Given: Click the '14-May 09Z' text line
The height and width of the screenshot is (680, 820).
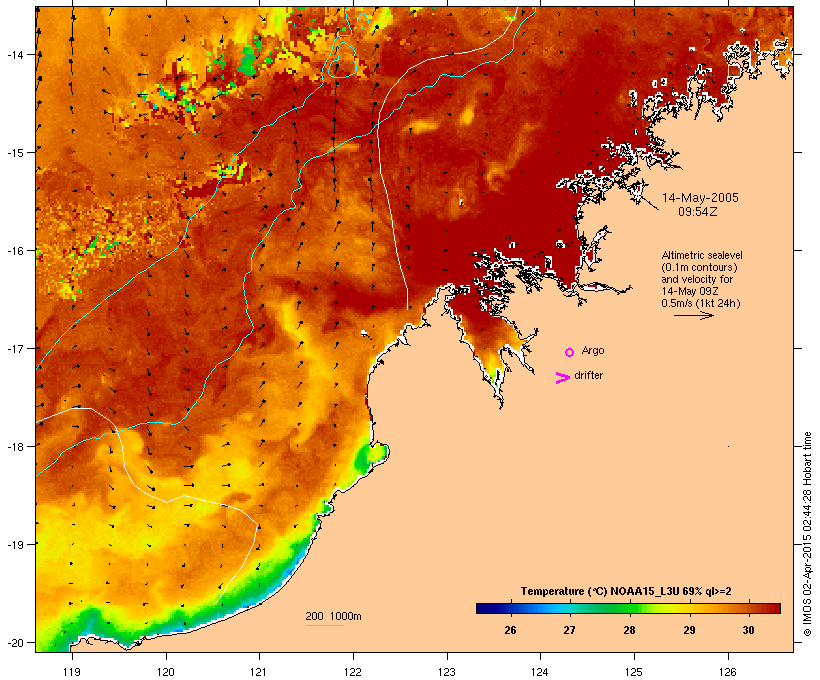Looking at the screenshot, I should click(x=690, y=291).
